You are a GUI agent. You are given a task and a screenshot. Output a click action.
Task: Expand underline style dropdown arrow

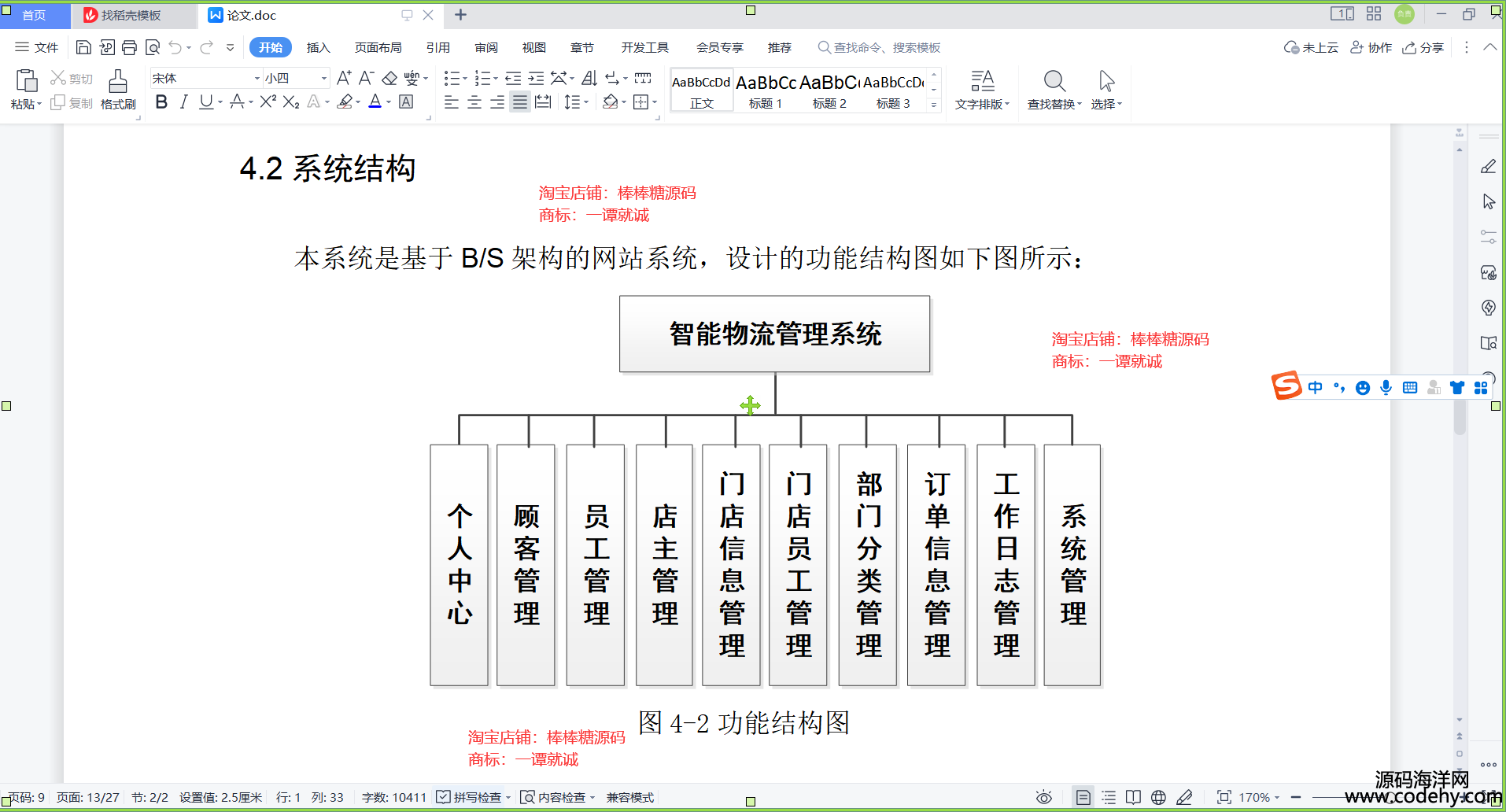tap(220, 101)
